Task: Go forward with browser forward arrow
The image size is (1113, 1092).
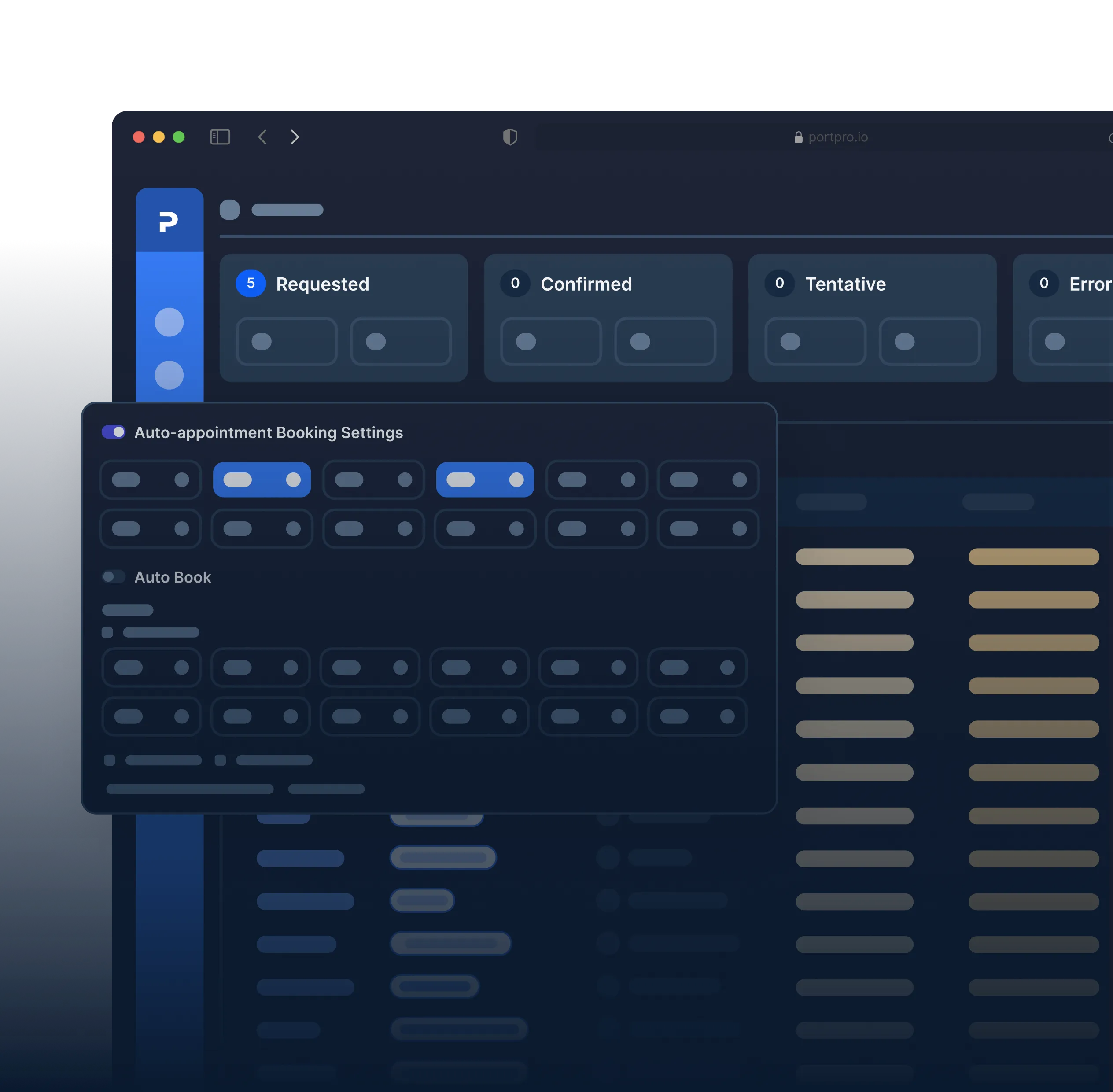Action: (x=295, y=137)
